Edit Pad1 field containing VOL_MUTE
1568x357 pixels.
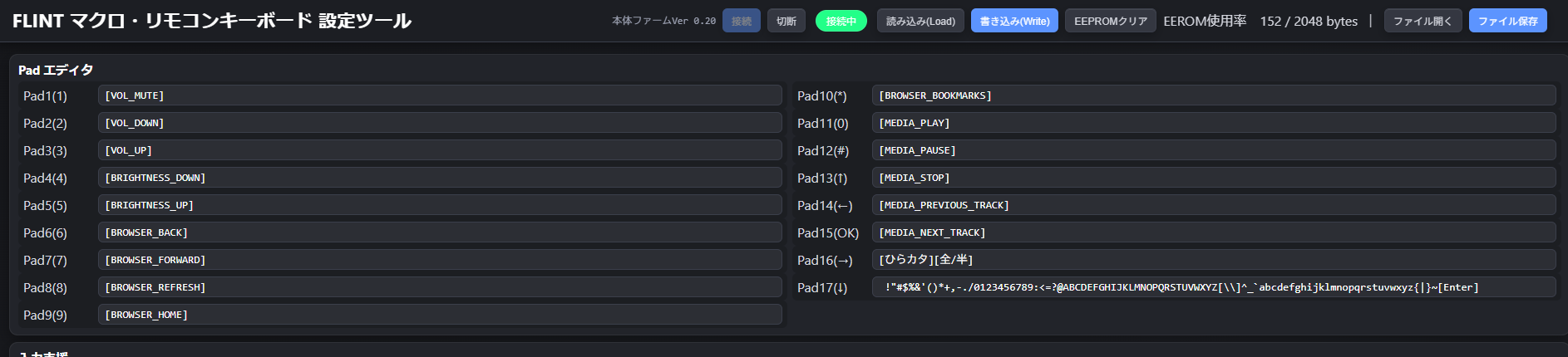coord(440,95)
